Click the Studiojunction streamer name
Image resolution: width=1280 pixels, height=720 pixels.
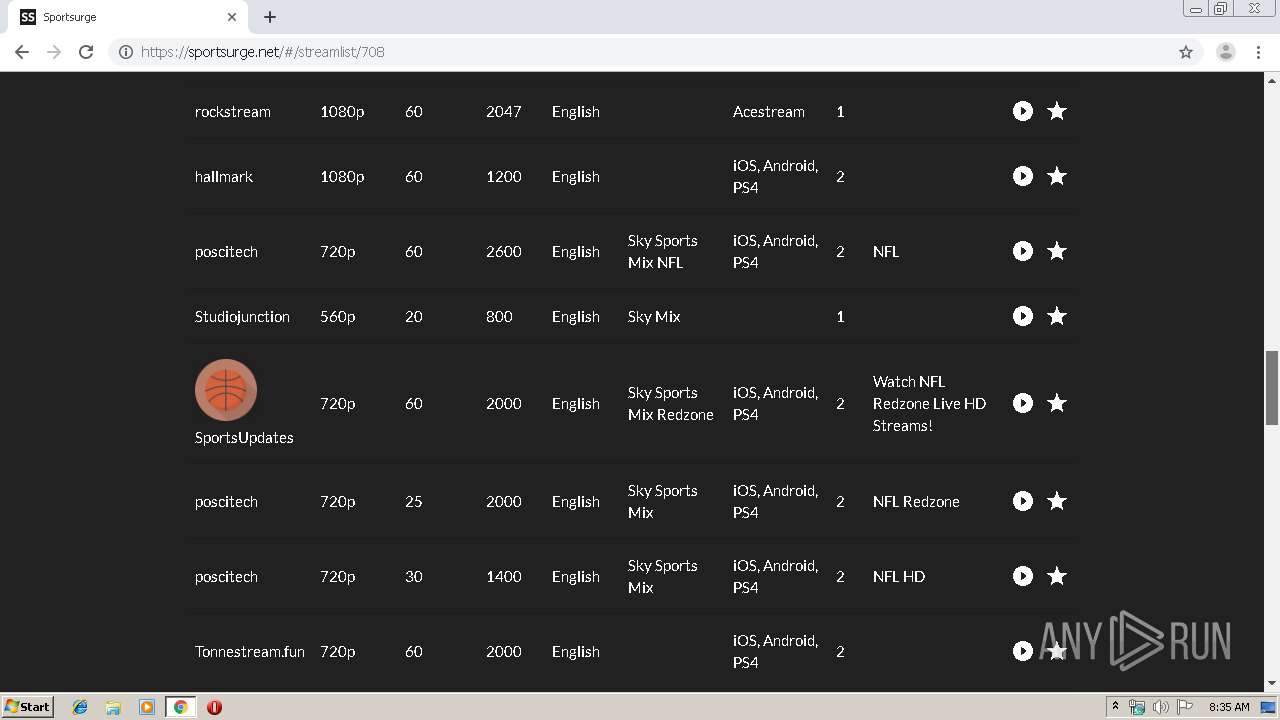tap(242, 316)
